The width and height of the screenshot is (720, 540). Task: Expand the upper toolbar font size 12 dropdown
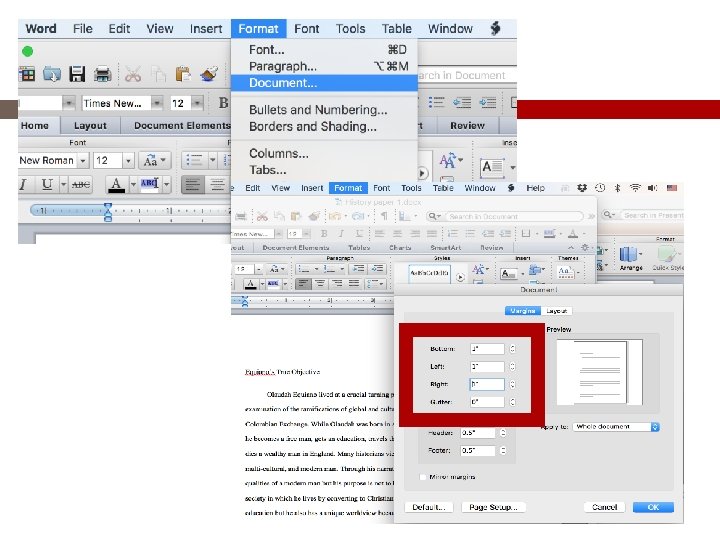click(197, 103)
